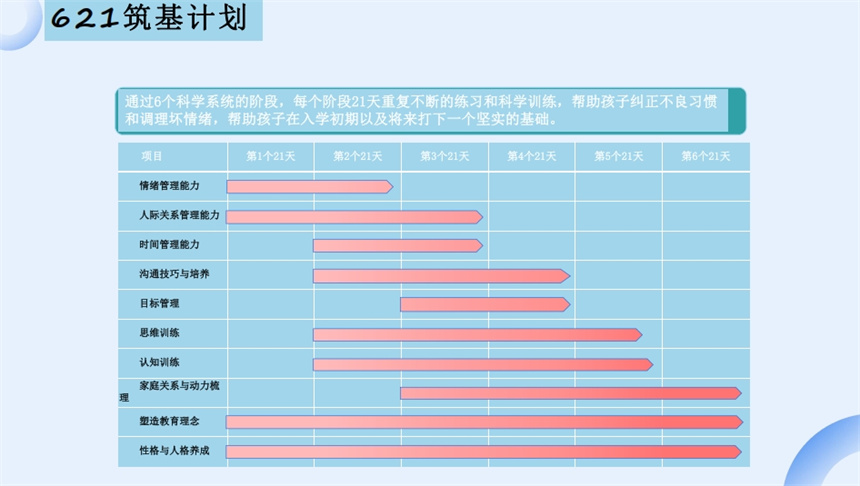The height and width of the screenshot is (486, 860).
Task: Select the '家庭关系与动力梳理' row label
Action: coord(169,392)
